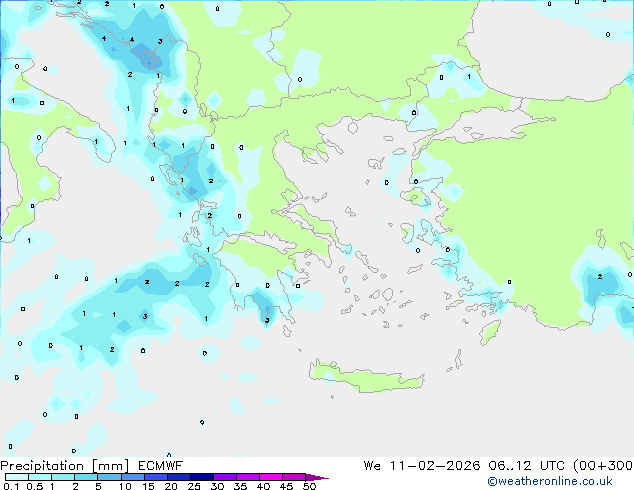Click the legend label '25'
The width and height of the screenshot is (634, 490).
pyautogui.click(x=194, y=486)
